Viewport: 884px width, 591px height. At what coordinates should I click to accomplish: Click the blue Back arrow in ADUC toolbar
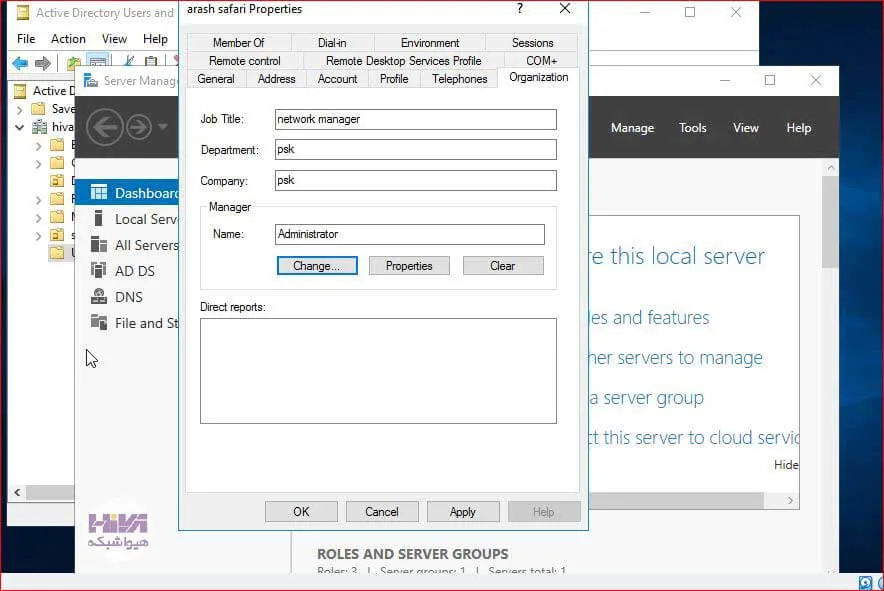tap(20, 63)
